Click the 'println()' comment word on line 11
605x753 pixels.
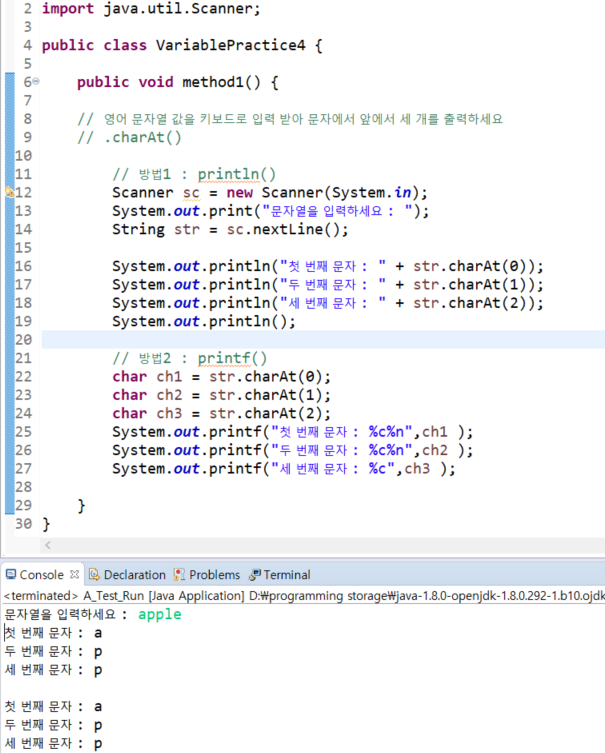pos(237,174)
